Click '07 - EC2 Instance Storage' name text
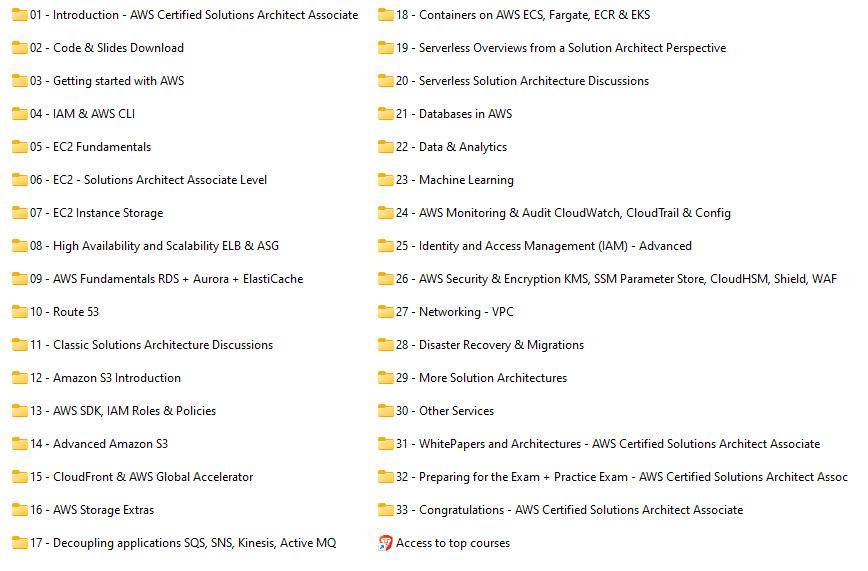 click(96, 213)
